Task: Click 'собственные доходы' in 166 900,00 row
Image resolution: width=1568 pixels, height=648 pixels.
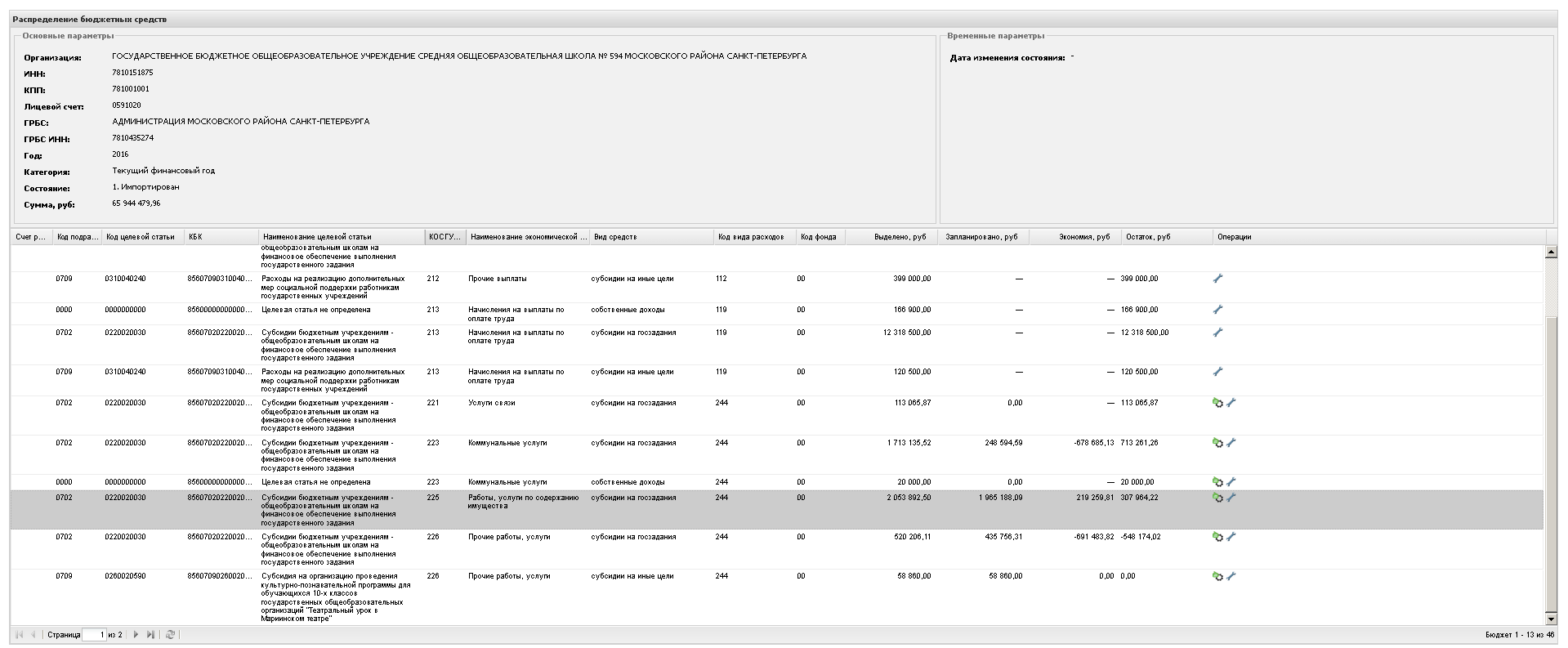Action: click(x=628, y=310)
